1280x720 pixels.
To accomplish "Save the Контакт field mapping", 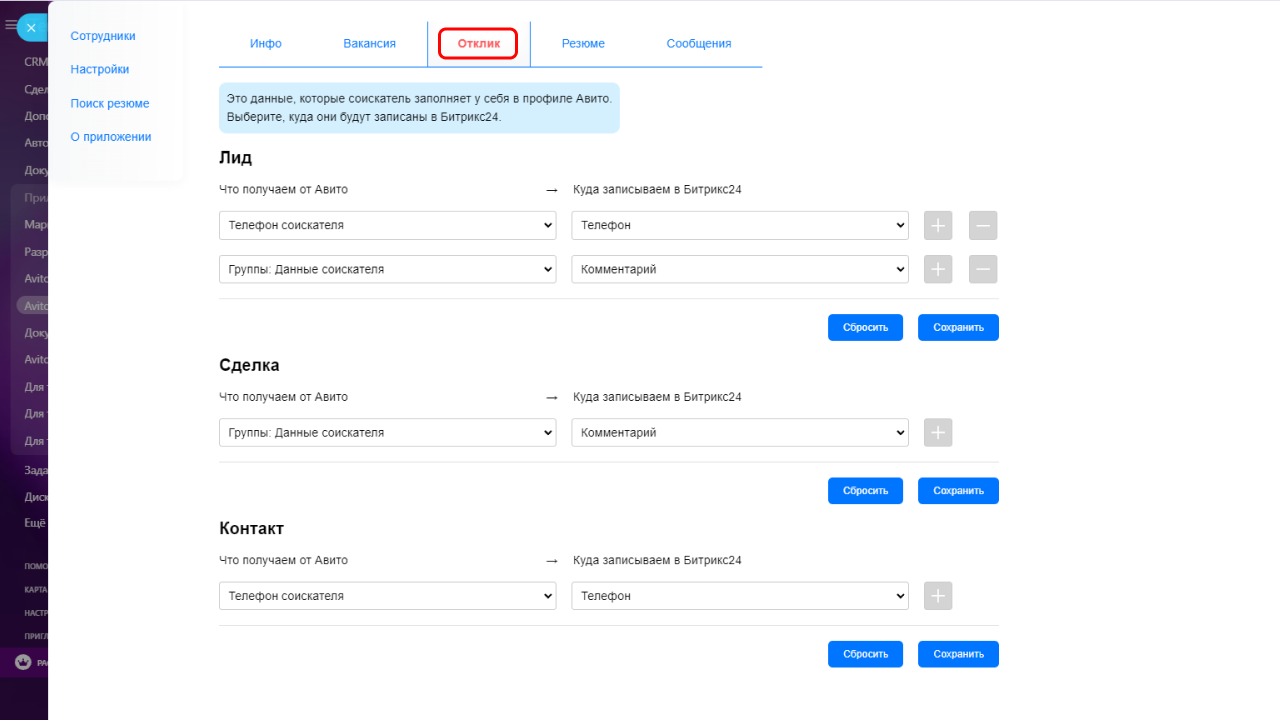I will pos(958,654).
